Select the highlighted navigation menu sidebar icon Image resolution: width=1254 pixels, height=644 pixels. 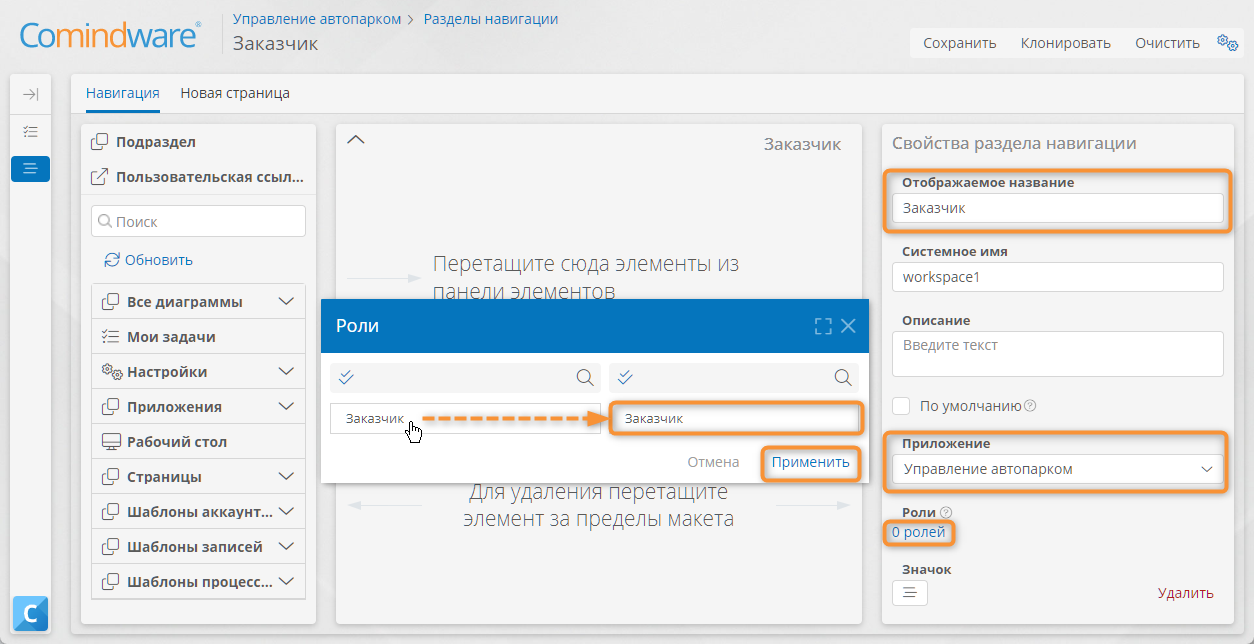click(x=30, y=168)
